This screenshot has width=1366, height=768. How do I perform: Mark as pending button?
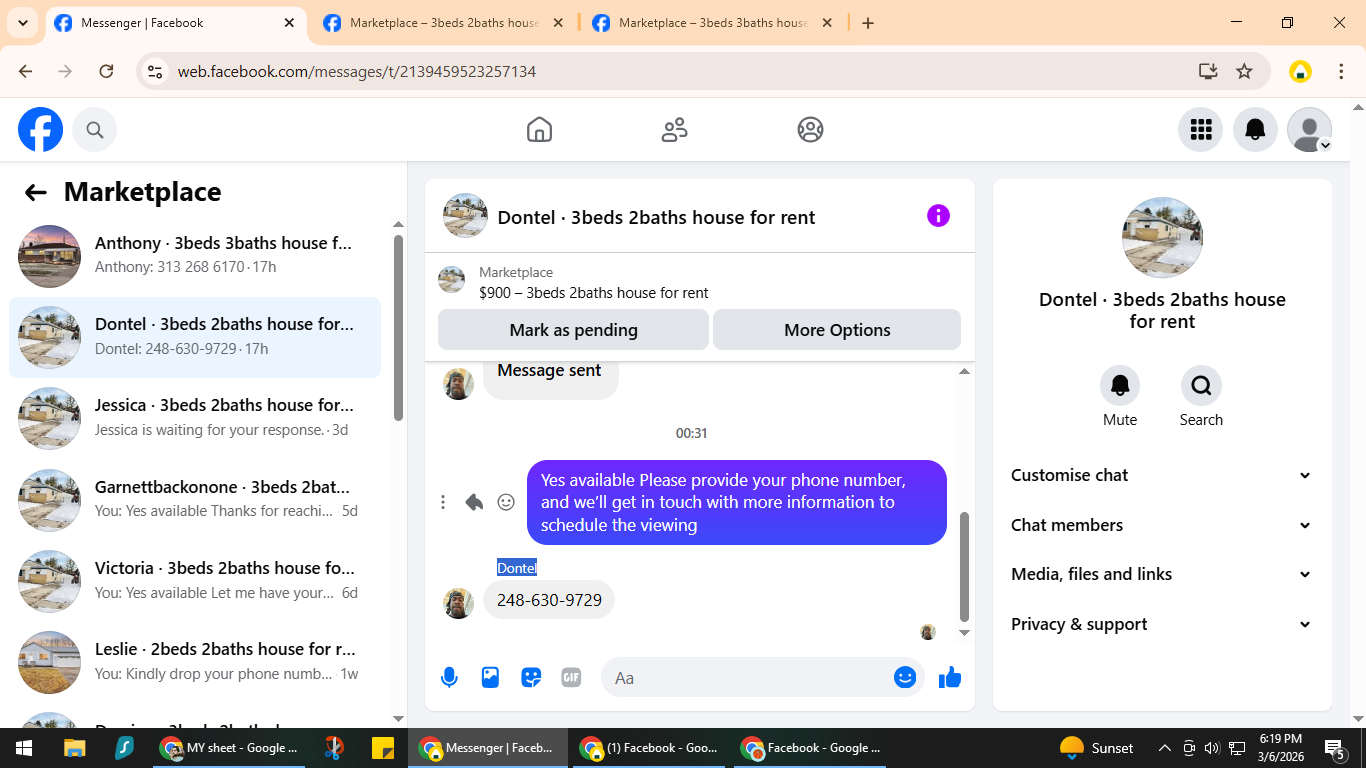pyautogui.click(x=573, y=330)
